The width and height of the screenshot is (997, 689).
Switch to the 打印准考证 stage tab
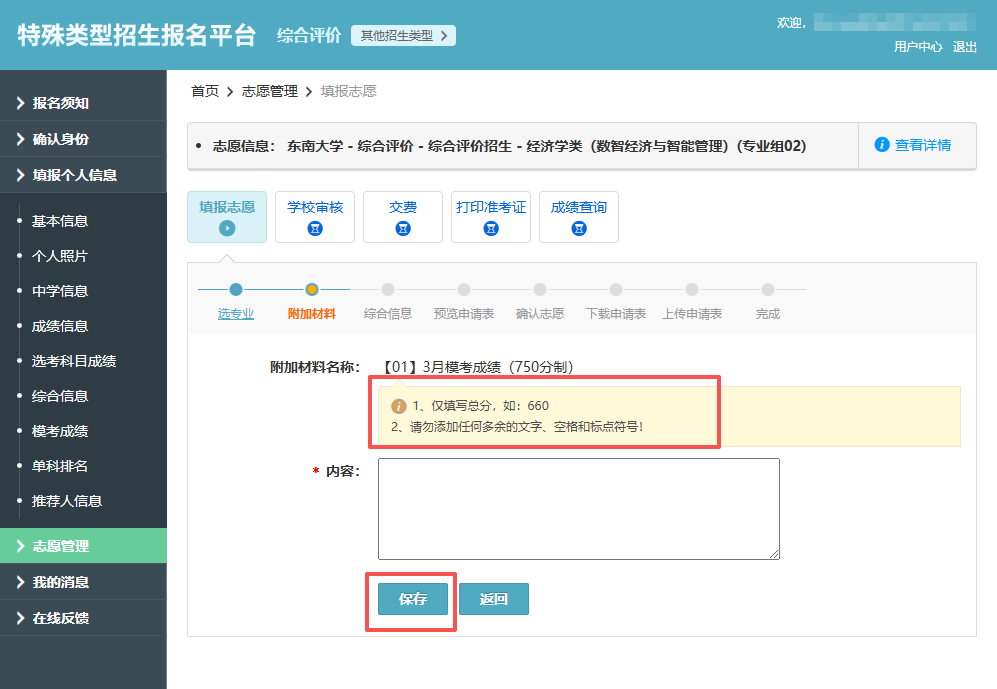click(491, 217)
